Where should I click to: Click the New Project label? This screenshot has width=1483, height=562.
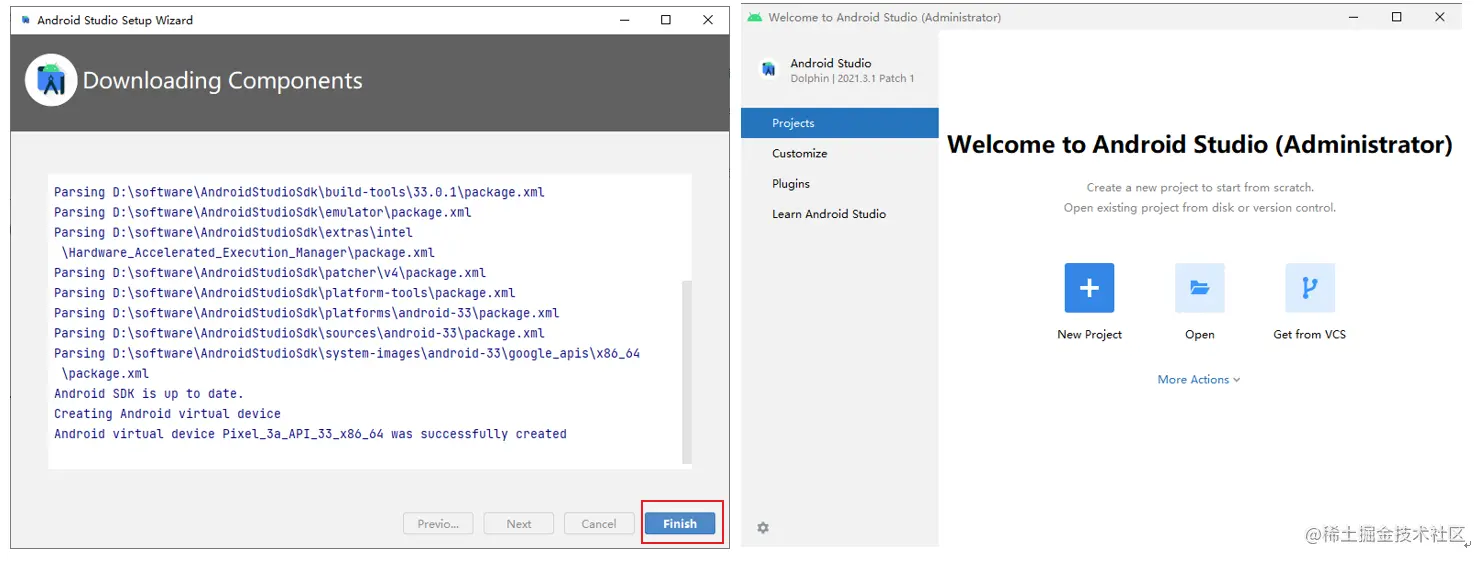tap(1089, 334)
